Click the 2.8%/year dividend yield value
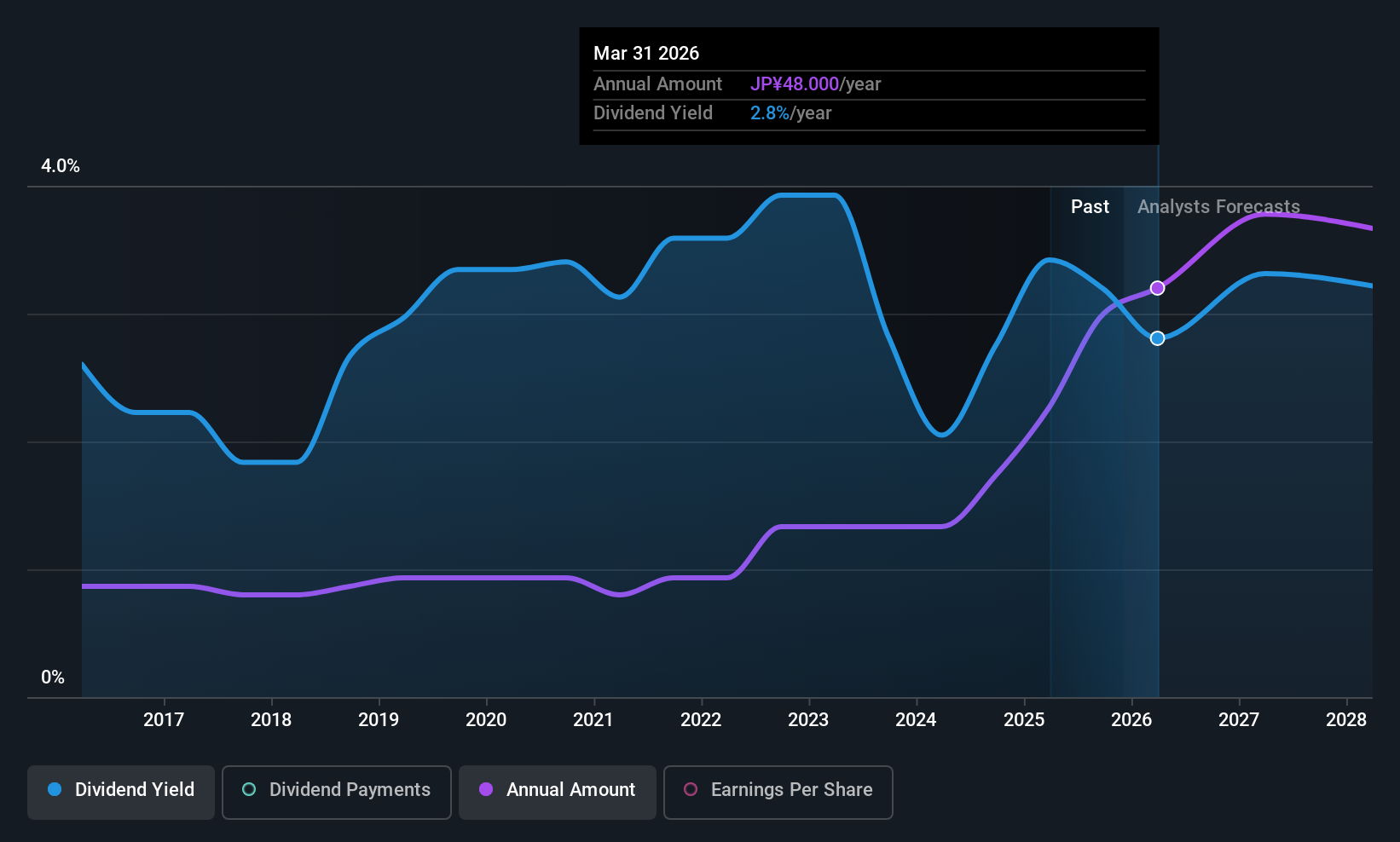The width and height of the screenshot is (1400, 842). 790,113
